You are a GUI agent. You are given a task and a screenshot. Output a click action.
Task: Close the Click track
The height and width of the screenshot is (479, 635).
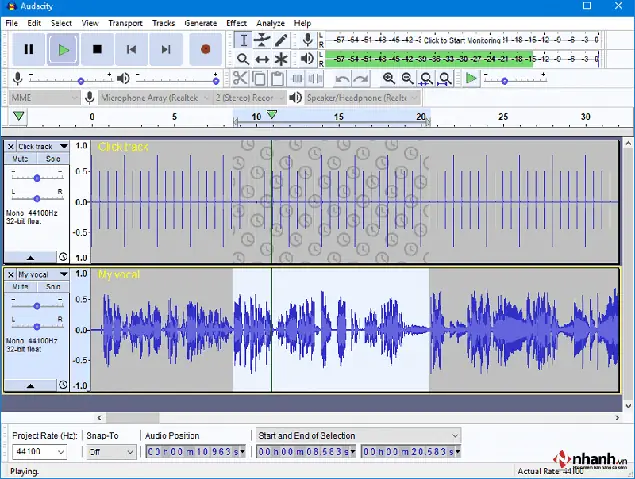[x=11, y=147]
